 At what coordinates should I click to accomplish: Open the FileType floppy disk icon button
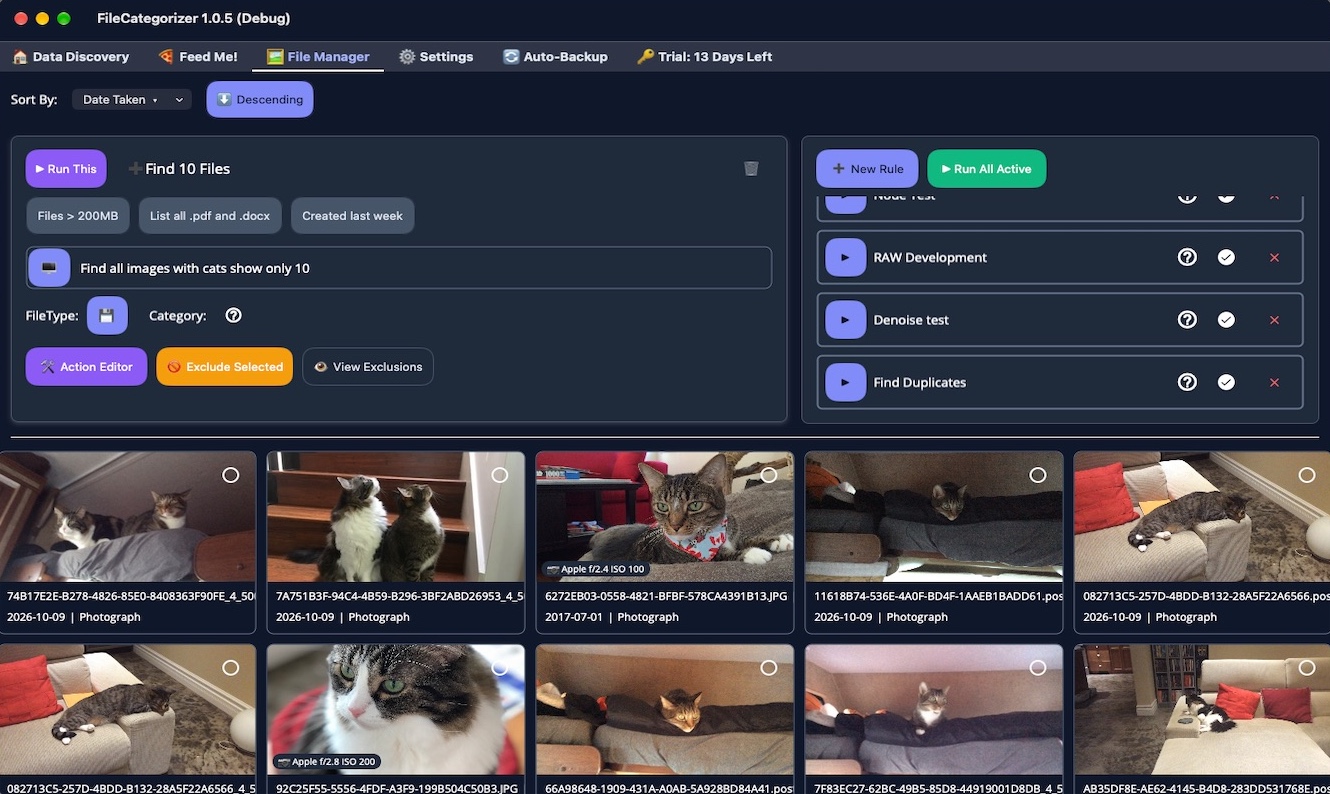pyautogui.click(x=107, y=315)
